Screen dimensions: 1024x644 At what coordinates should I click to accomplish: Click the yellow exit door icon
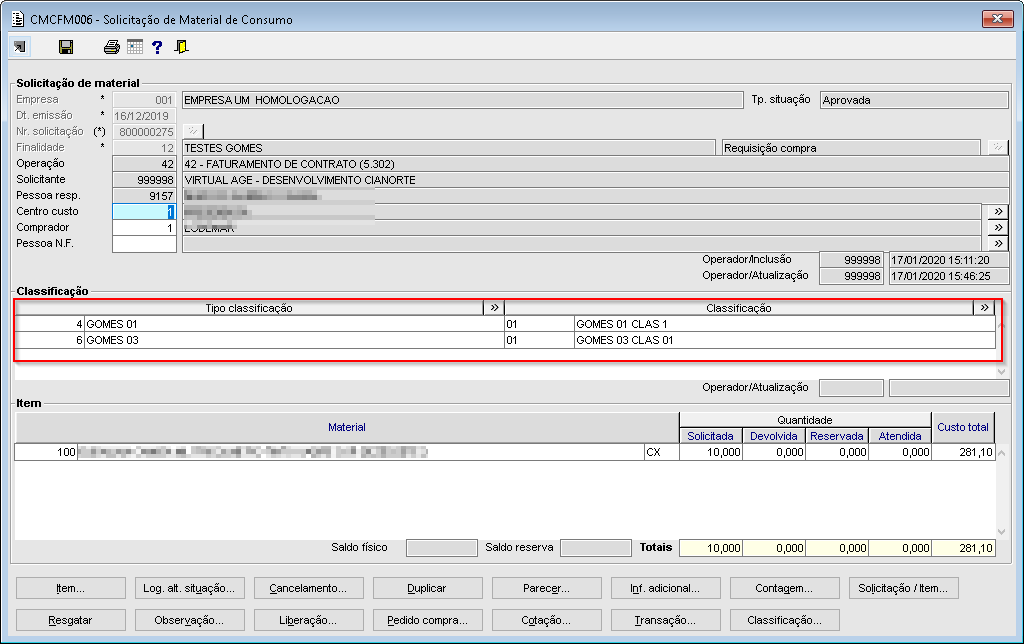coord(182,47)
